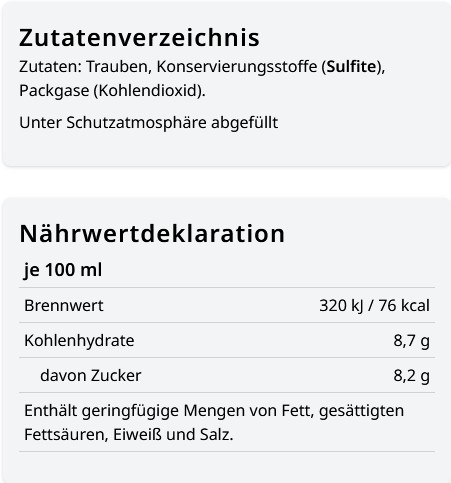The height and width of the screenshot is (483, 451).
Task: Click the text 'Unter Schutzatmosphäre abgefüllt'
Action: (149, 122)
